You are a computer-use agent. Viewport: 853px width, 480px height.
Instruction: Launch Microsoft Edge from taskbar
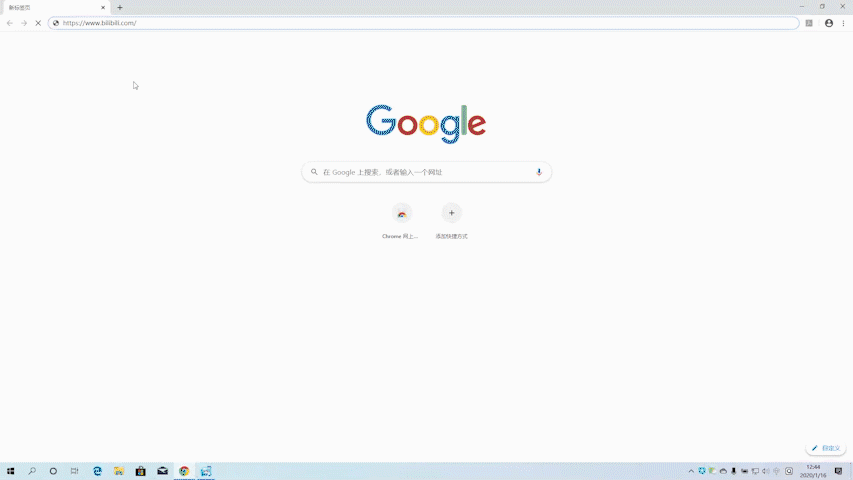(97, 471)
